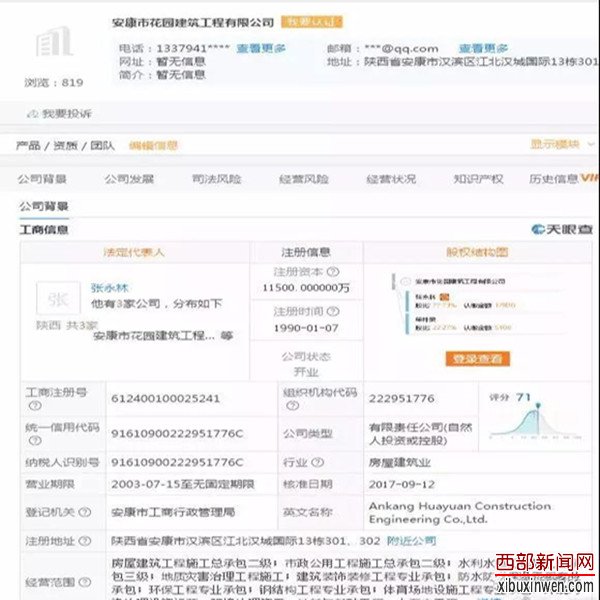
Task: Click the 我要投诉 link
Action: [67, 114]
